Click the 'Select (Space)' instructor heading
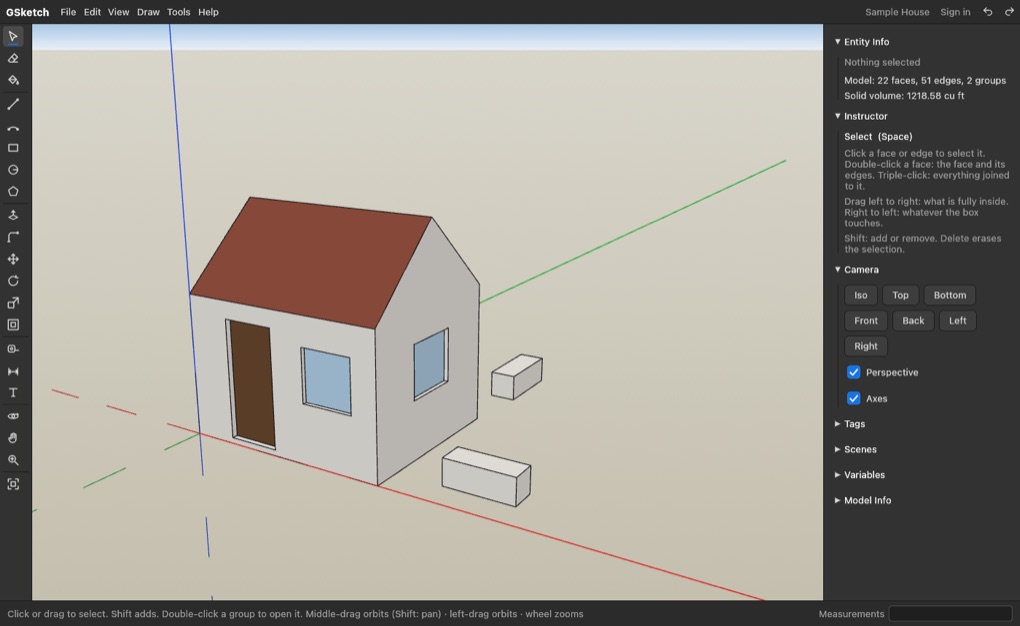The height and width of the screenshot is (626, 1020). tap(878, 137)
